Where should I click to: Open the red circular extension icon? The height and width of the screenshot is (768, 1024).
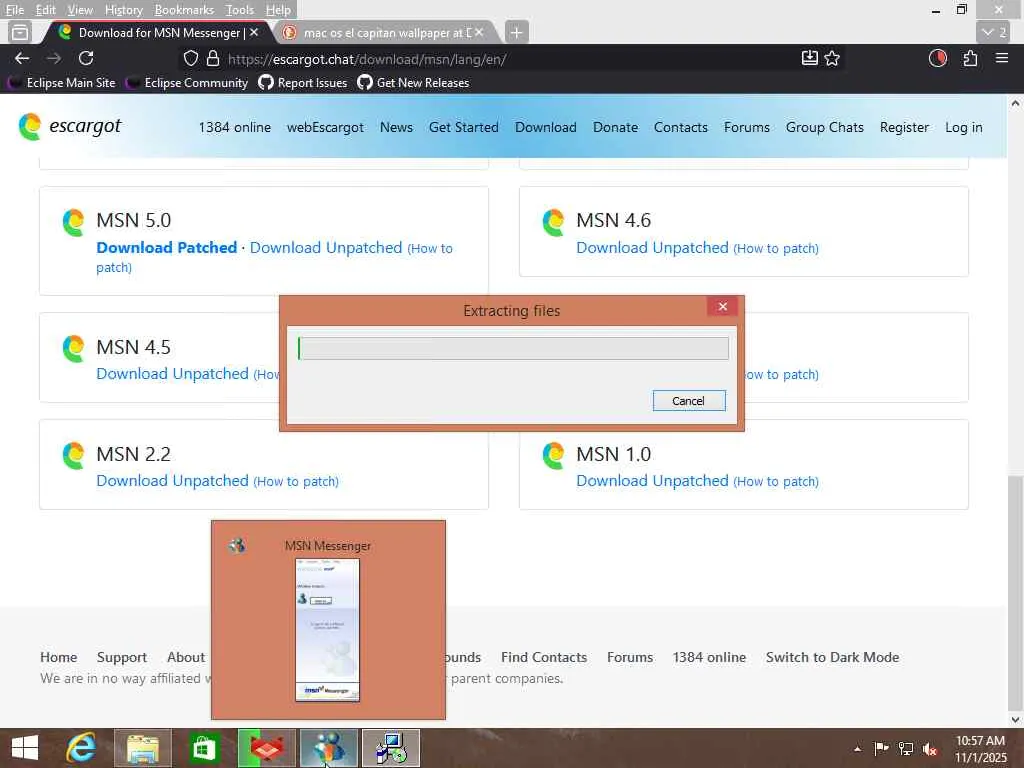click(x=938, y=59)
